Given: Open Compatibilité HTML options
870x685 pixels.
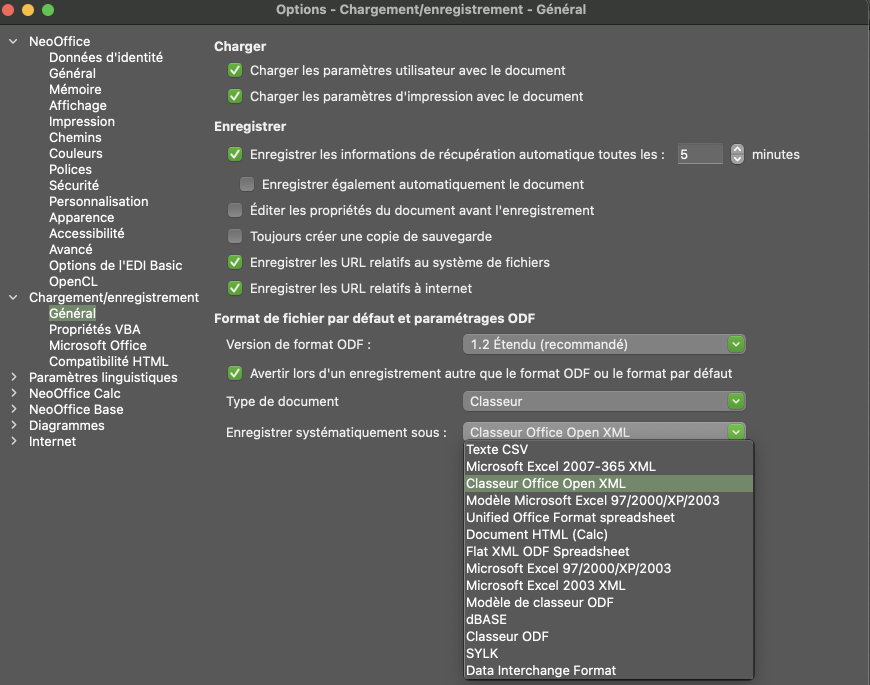Looking at the screenshot, I should [109, 361].
